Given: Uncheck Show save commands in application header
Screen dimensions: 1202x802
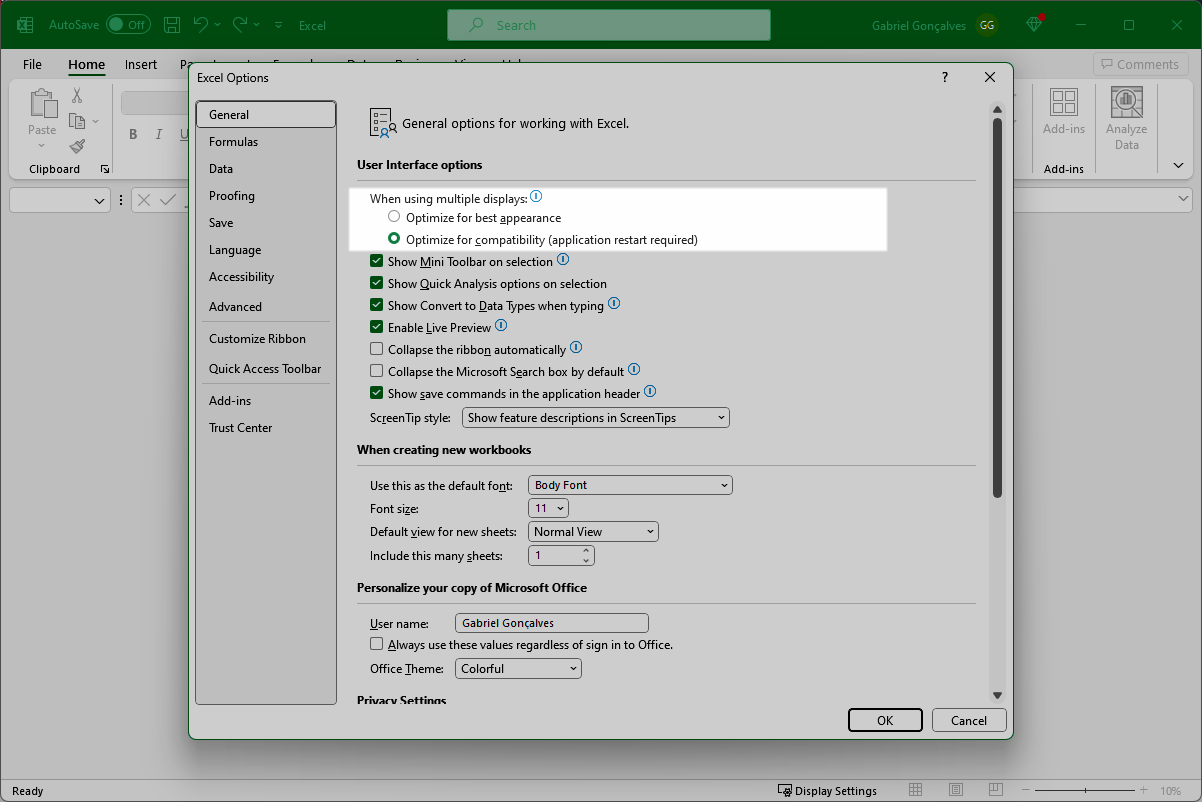Looking at the screenshot, I should [x=377, y=393].
